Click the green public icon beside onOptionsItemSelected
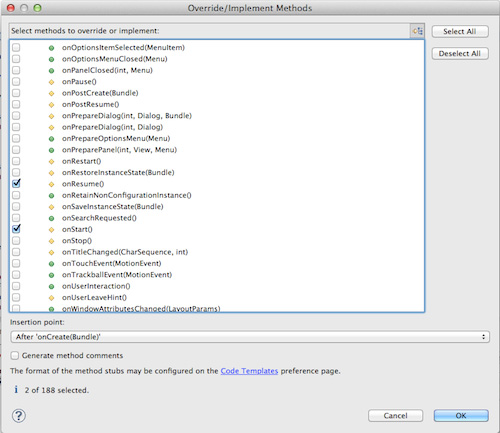The image size is (500, 433). (x=51, y=48)
